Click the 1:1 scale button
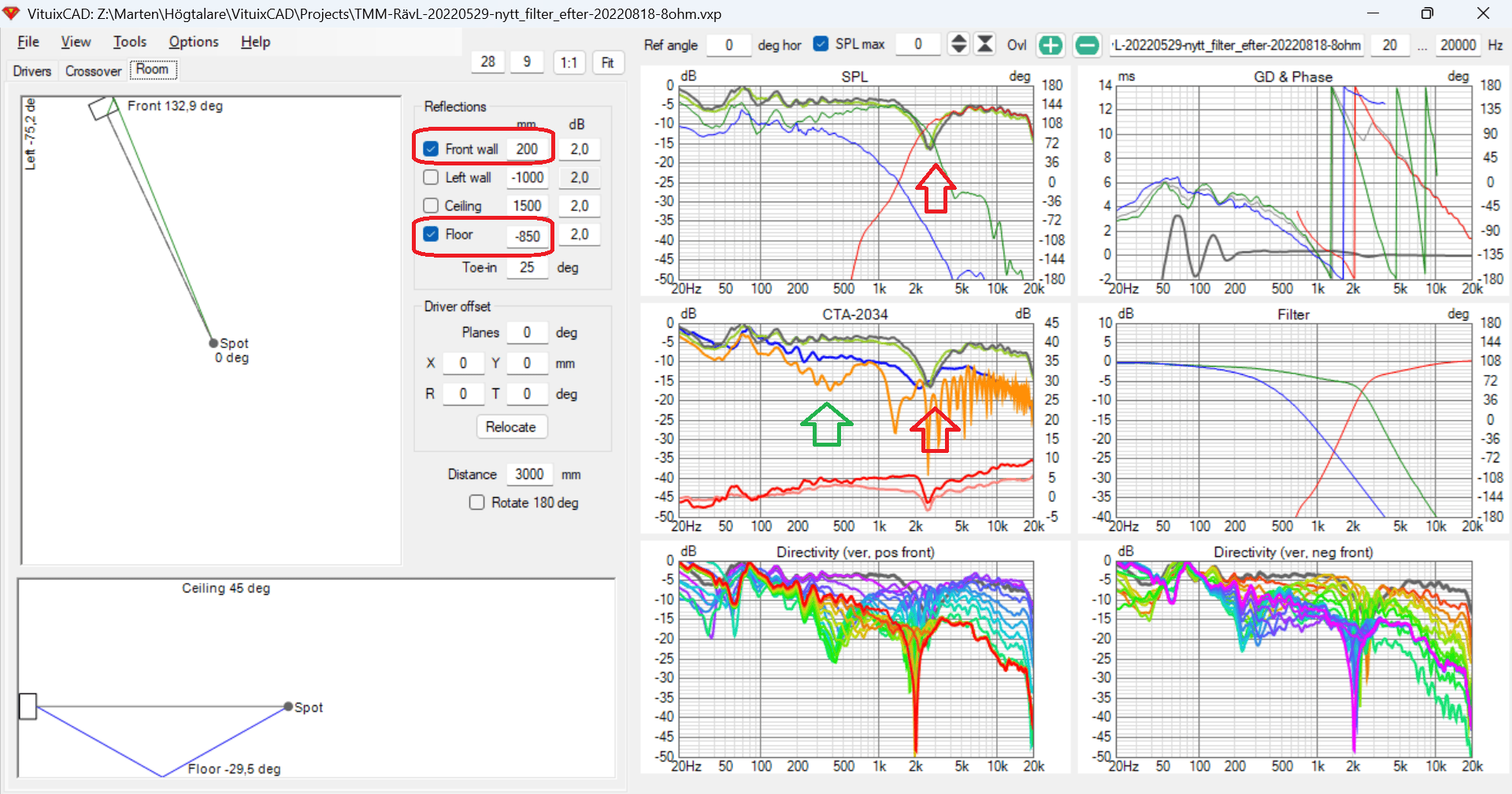 click(569, 62)
